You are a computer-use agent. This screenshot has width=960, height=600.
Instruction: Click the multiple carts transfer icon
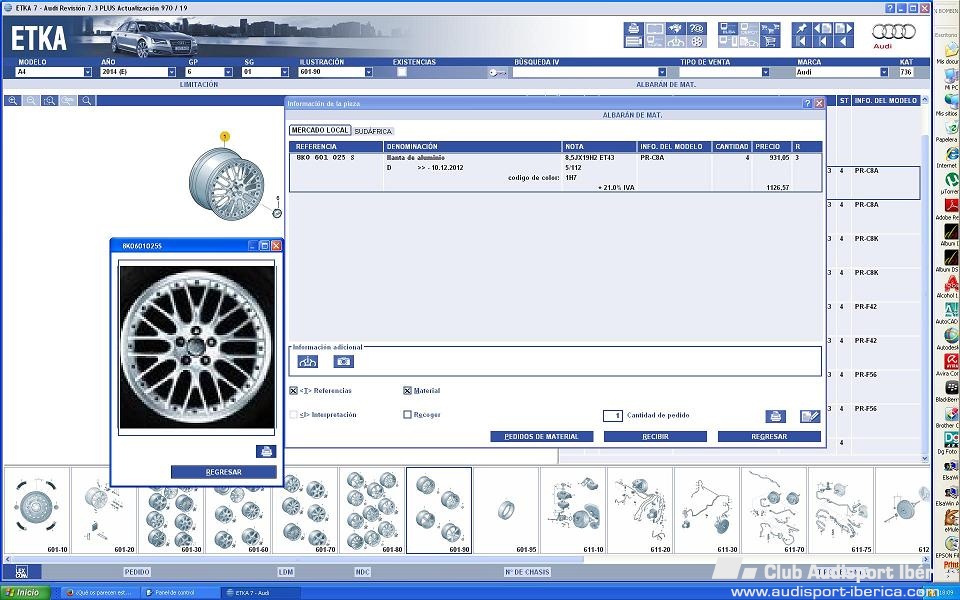point(770,28)
